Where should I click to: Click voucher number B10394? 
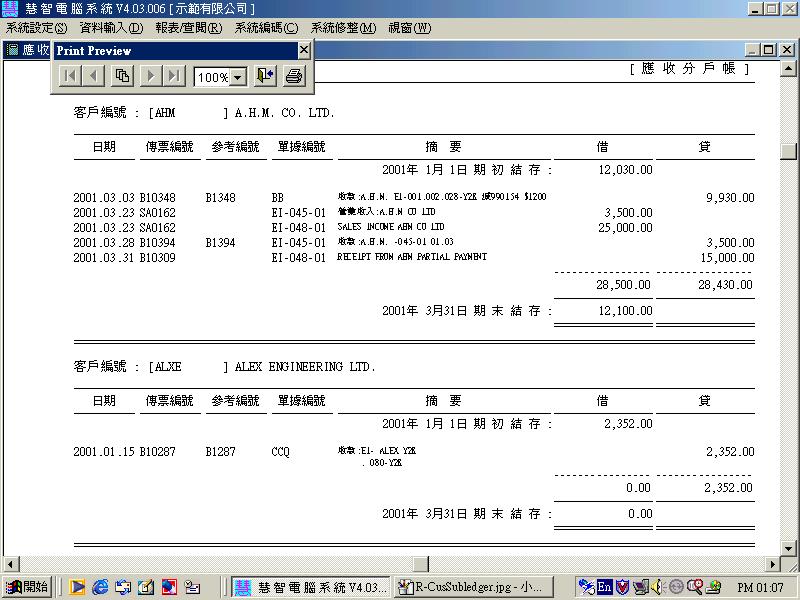(157, 242)
